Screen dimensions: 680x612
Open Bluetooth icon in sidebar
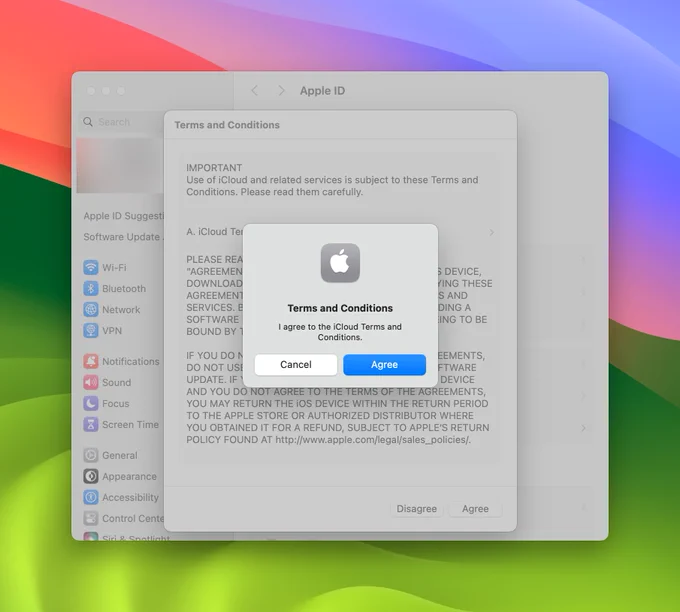coord(91,288)
